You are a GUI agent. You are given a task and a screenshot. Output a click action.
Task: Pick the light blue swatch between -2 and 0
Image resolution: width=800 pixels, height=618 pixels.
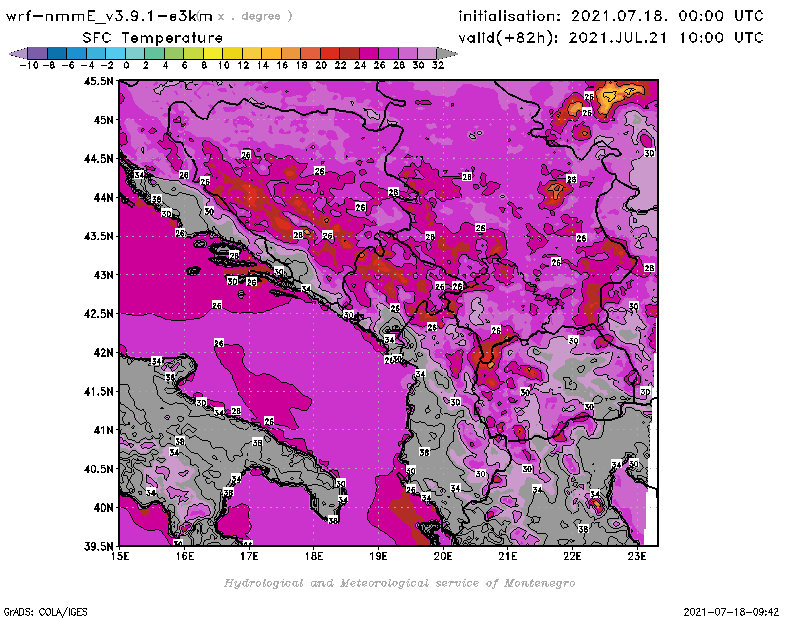(115, 53)
